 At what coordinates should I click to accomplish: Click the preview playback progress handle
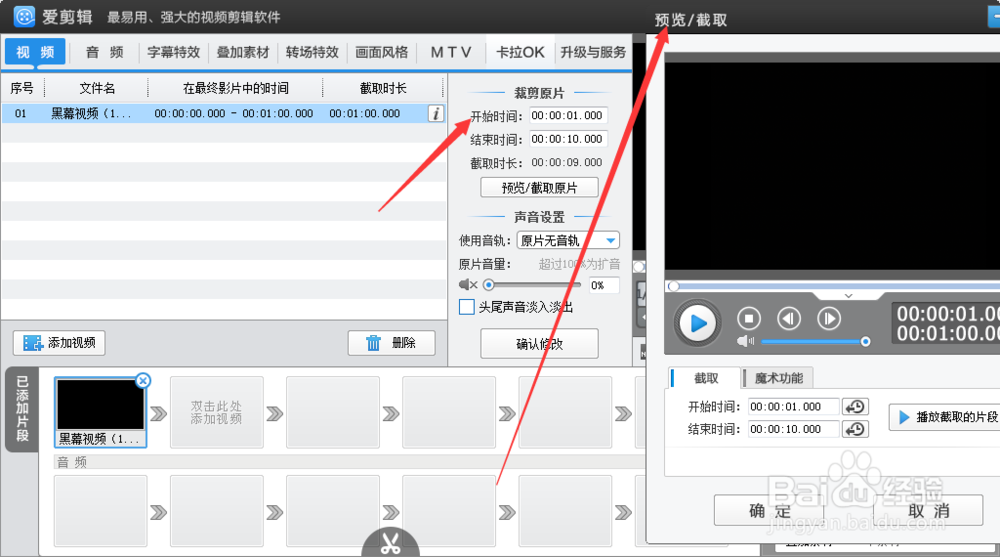pos(673,286)
